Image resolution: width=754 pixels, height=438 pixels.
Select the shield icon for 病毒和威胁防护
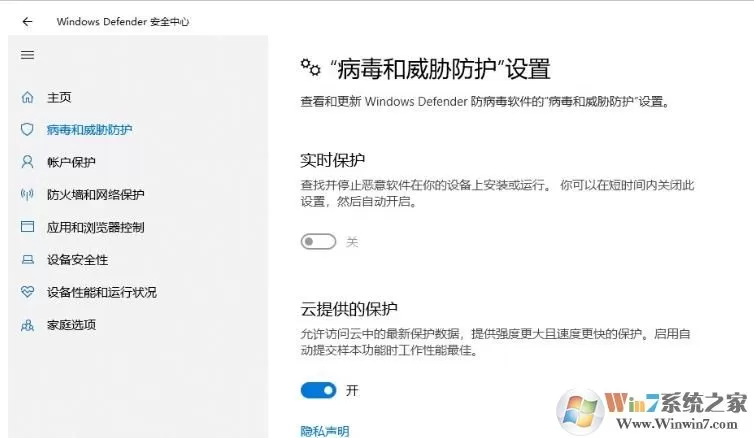(x=27, y=129)
